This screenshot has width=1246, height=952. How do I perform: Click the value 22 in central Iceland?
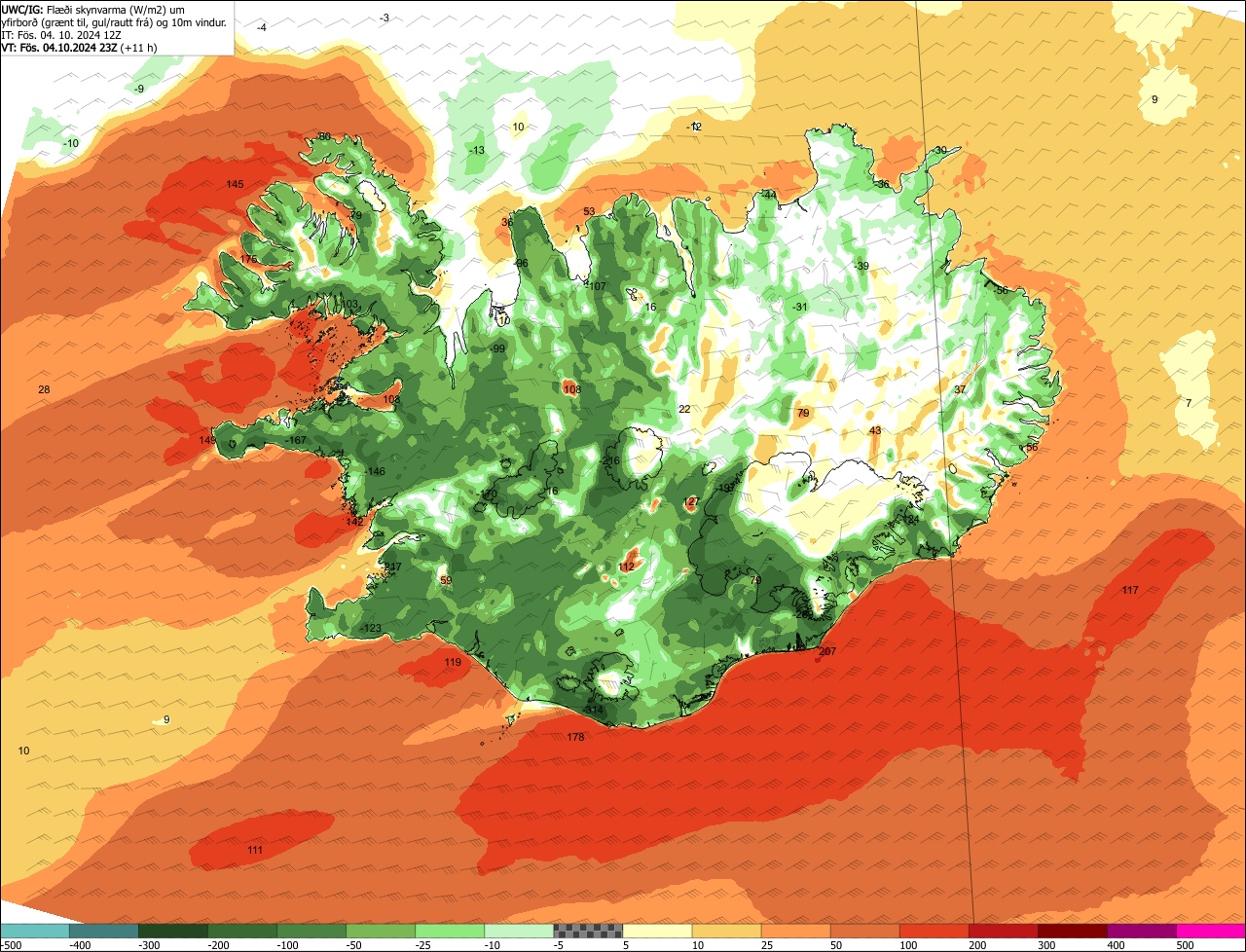[x=684, y=410]
